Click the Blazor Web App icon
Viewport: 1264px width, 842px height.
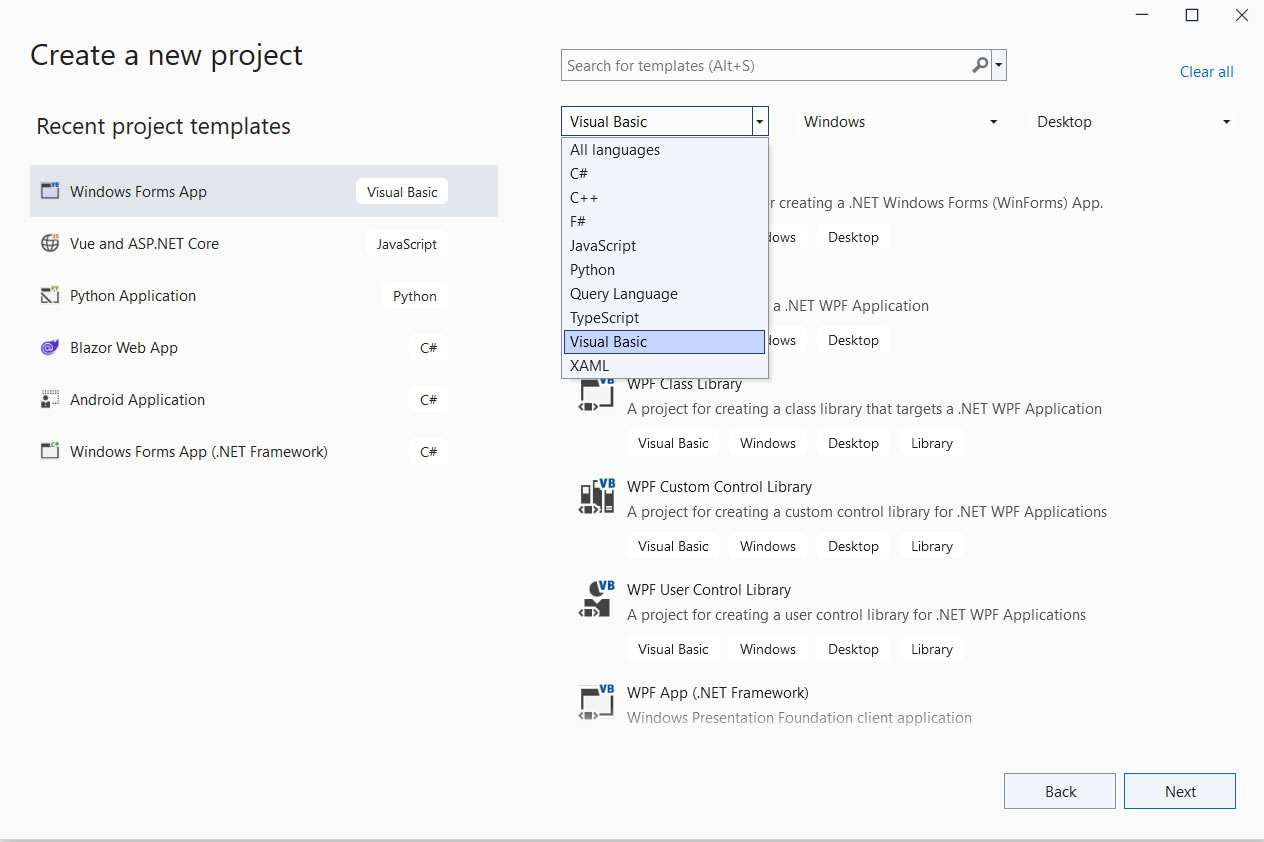(50, 347)
